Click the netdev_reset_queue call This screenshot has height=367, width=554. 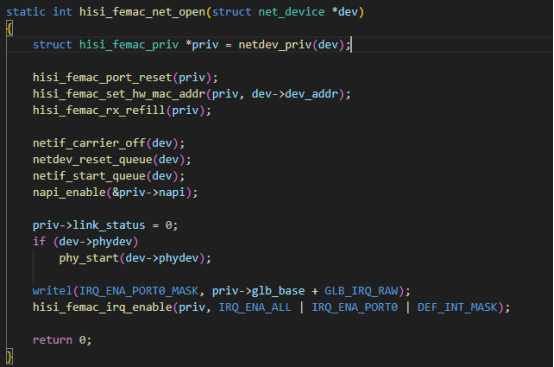click(x=93, y=160)
